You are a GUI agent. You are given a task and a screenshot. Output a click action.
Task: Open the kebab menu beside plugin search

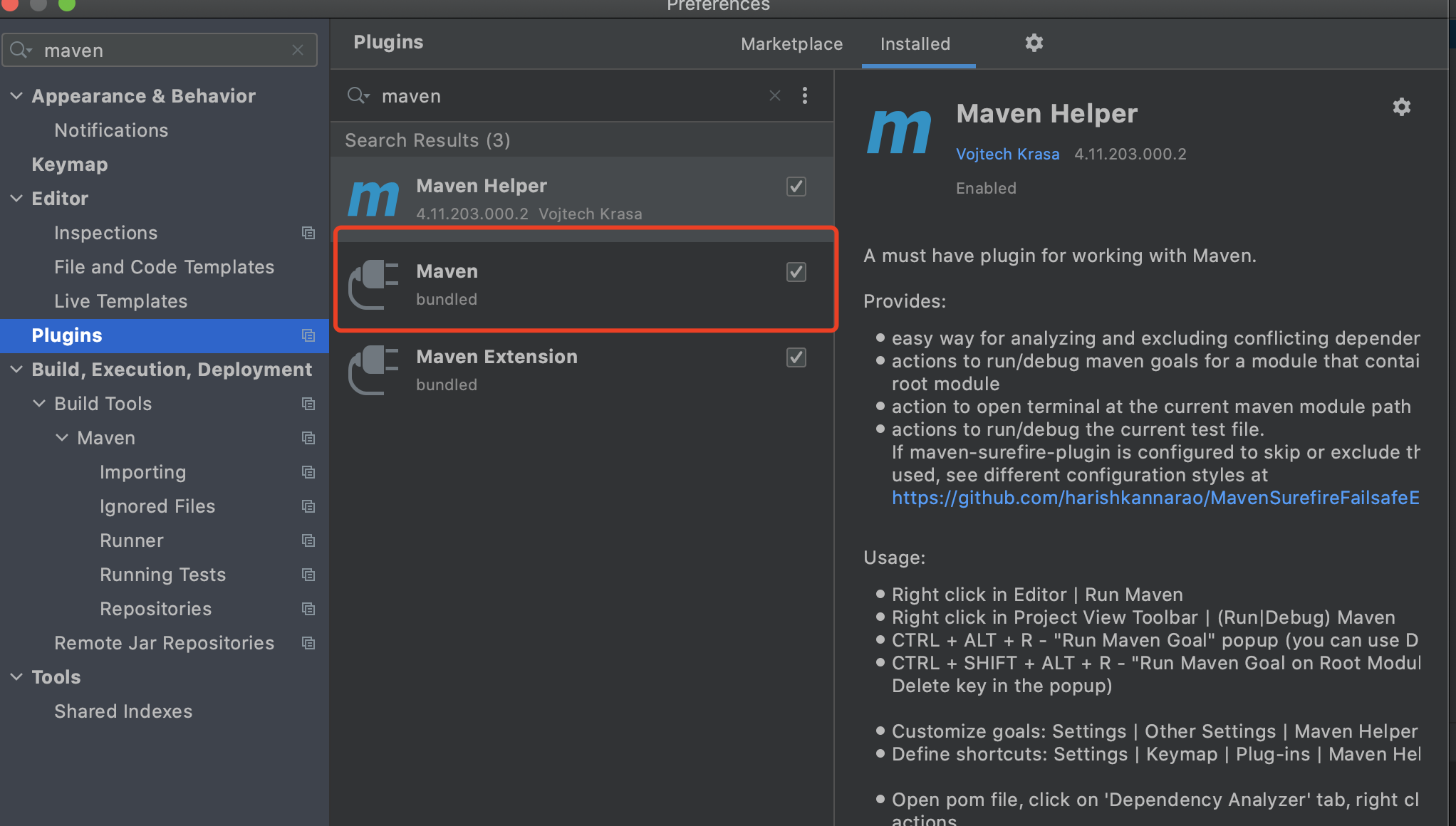point(805,95)
